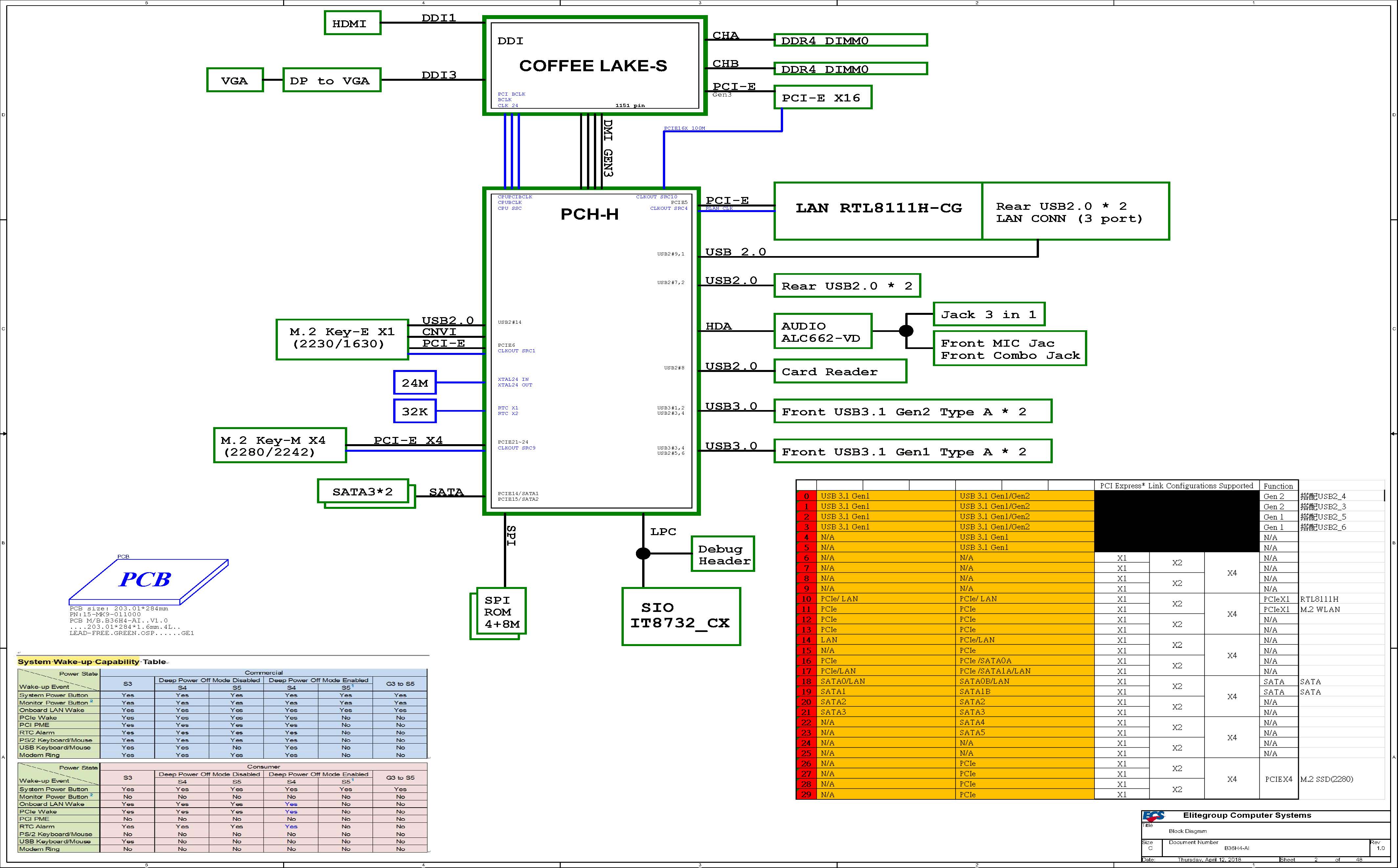This screenshot has height=868, width=1398.
Task: Click the PCI-E X4 bus label
Action: point(408,440)
